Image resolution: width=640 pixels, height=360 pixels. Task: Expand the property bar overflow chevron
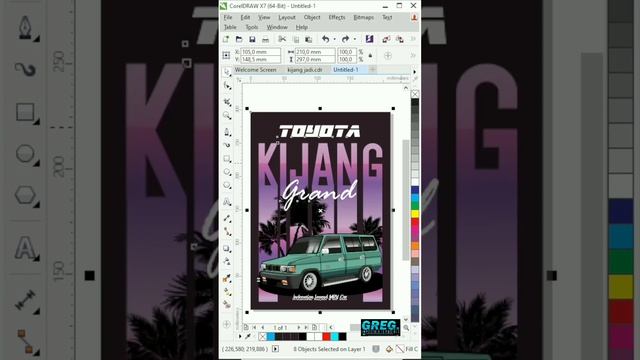pos(413,55)
